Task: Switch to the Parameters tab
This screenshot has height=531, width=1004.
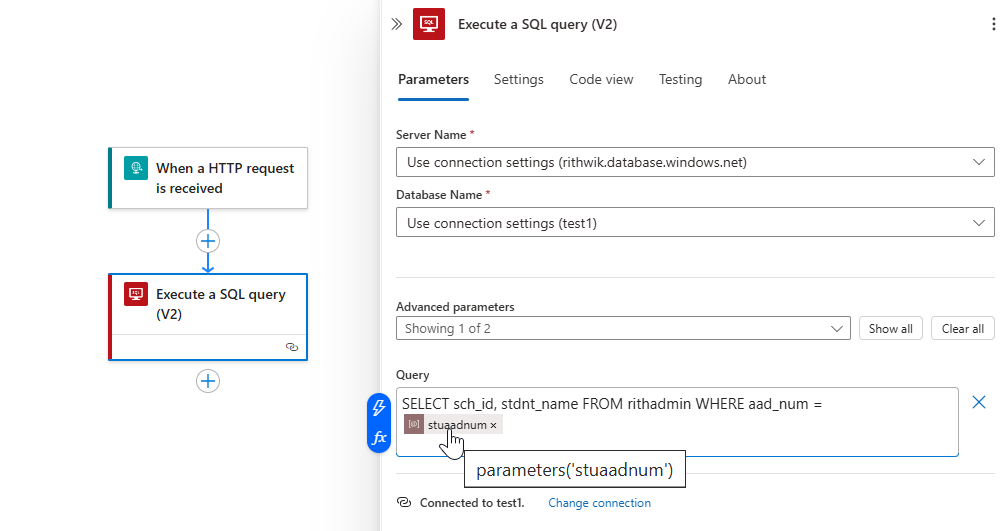Action: click(433, 79)
